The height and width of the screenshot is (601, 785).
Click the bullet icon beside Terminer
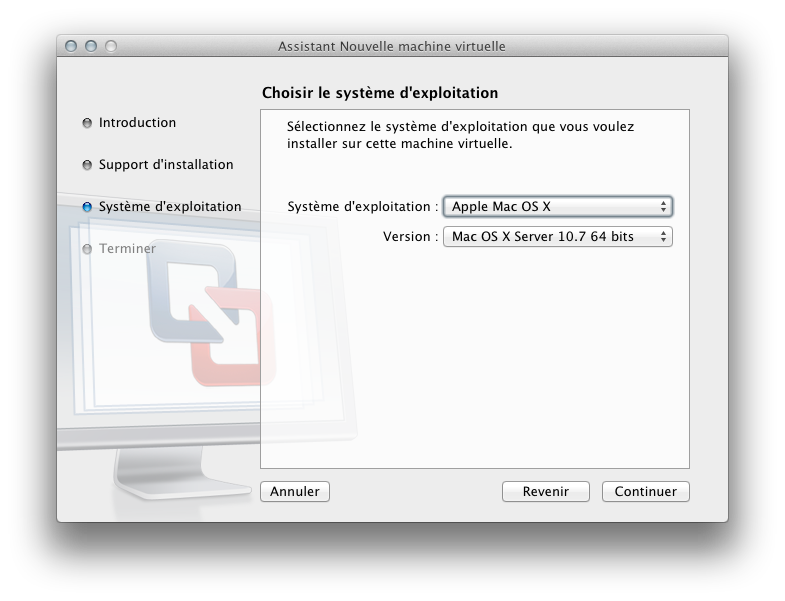click(x=87, y=249)
